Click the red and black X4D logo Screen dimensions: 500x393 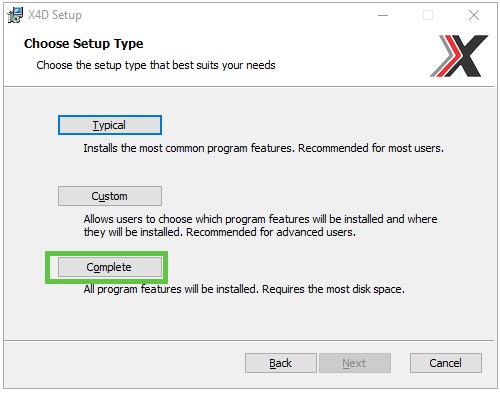point(459,56)
